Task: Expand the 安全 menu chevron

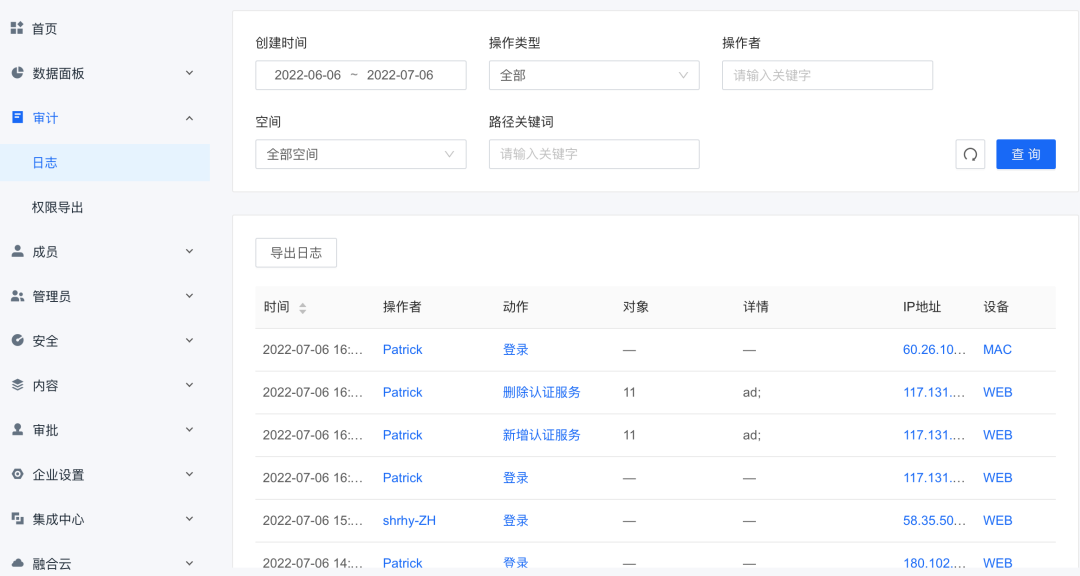Action: click(x=189, y=340)
